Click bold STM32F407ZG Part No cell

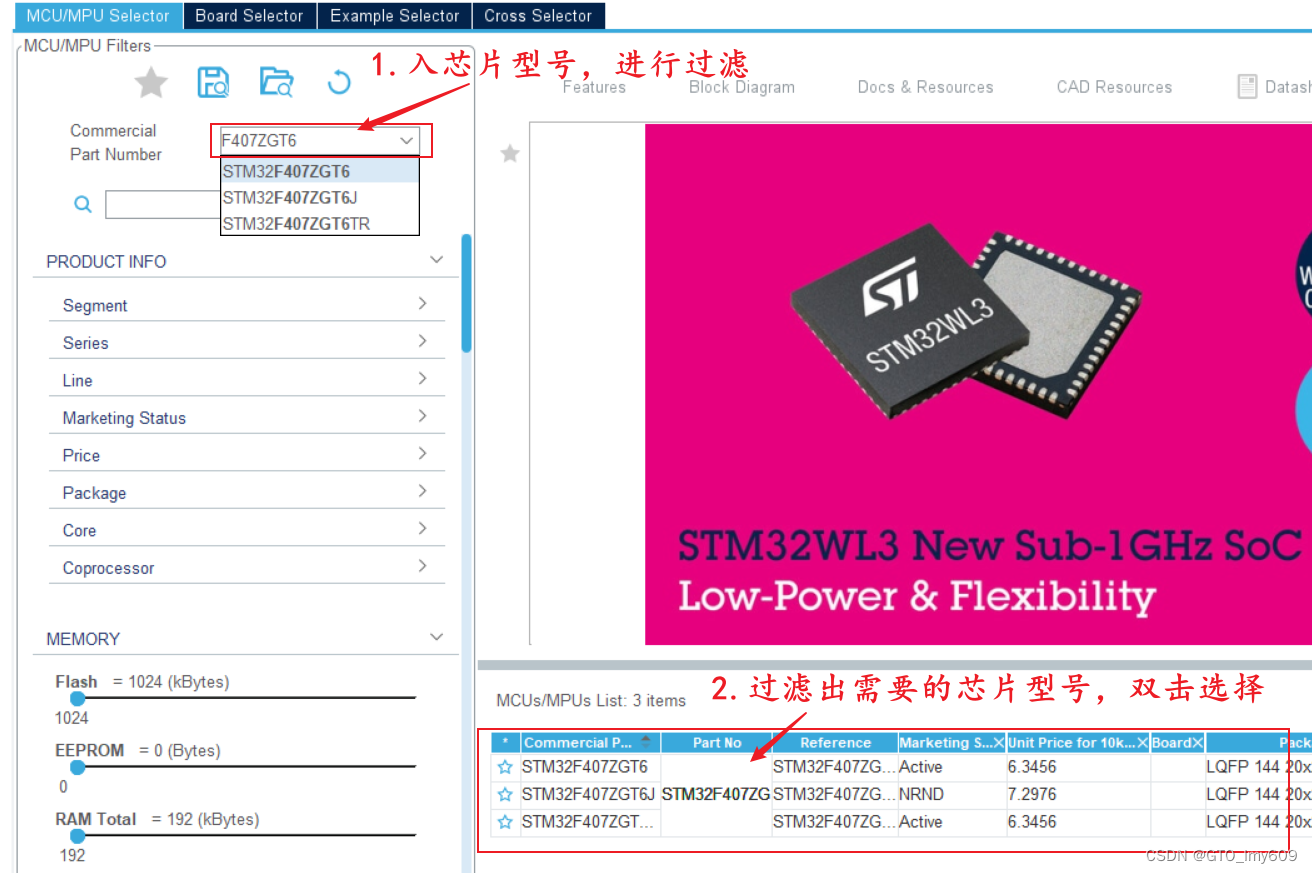point(716,795)
